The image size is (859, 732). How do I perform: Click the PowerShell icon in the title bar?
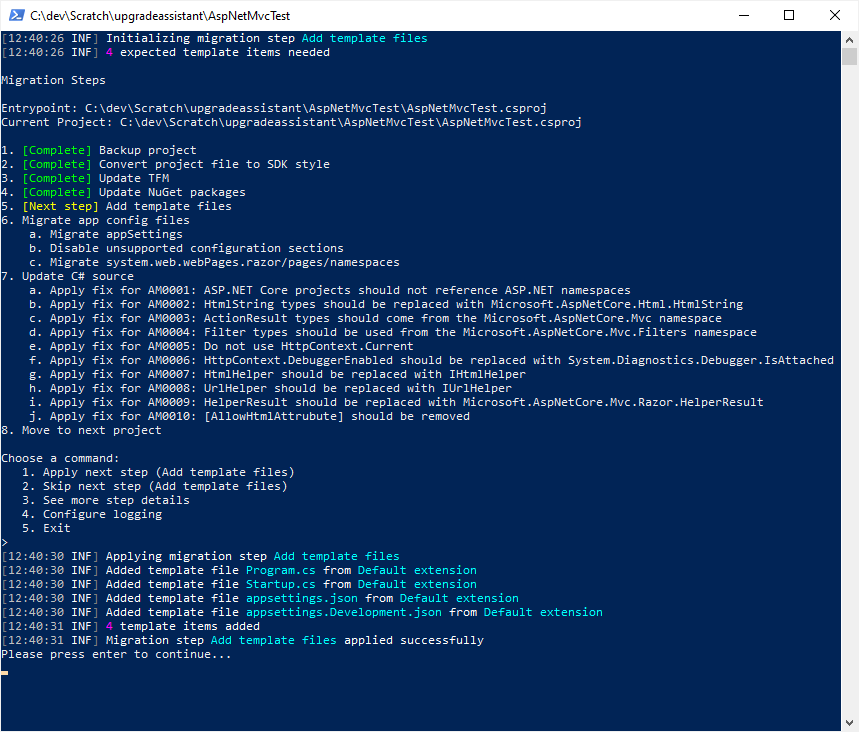click(14, 16)
